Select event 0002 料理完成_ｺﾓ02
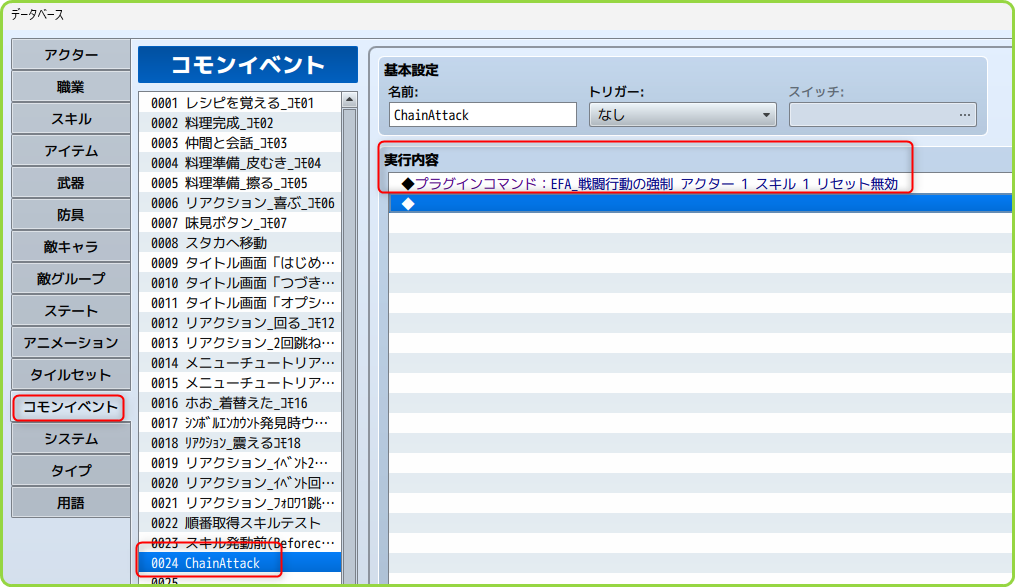The width and height of the screenshot is (1015, 587). tap(240, 123)
